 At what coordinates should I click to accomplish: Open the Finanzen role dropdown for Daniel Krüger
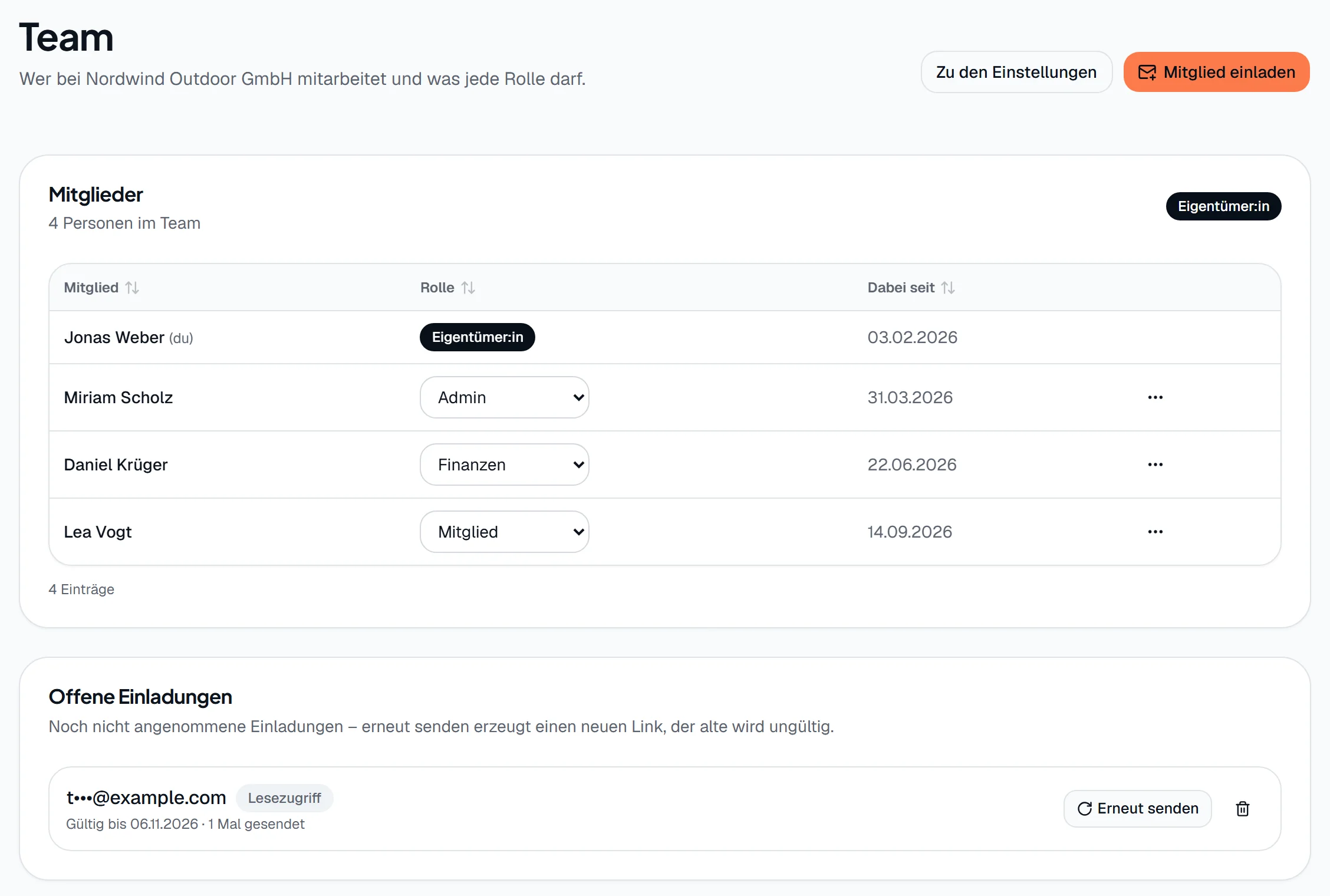tap(505, 465)
